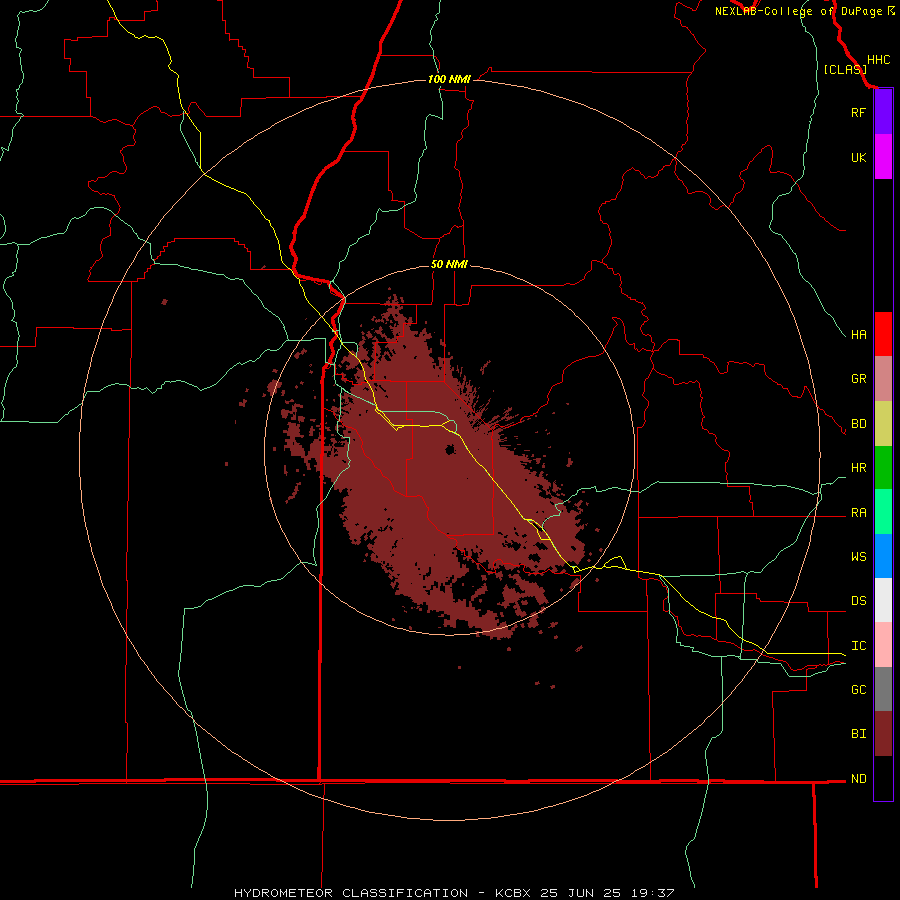Click the IC pink legend swatch

883,645
